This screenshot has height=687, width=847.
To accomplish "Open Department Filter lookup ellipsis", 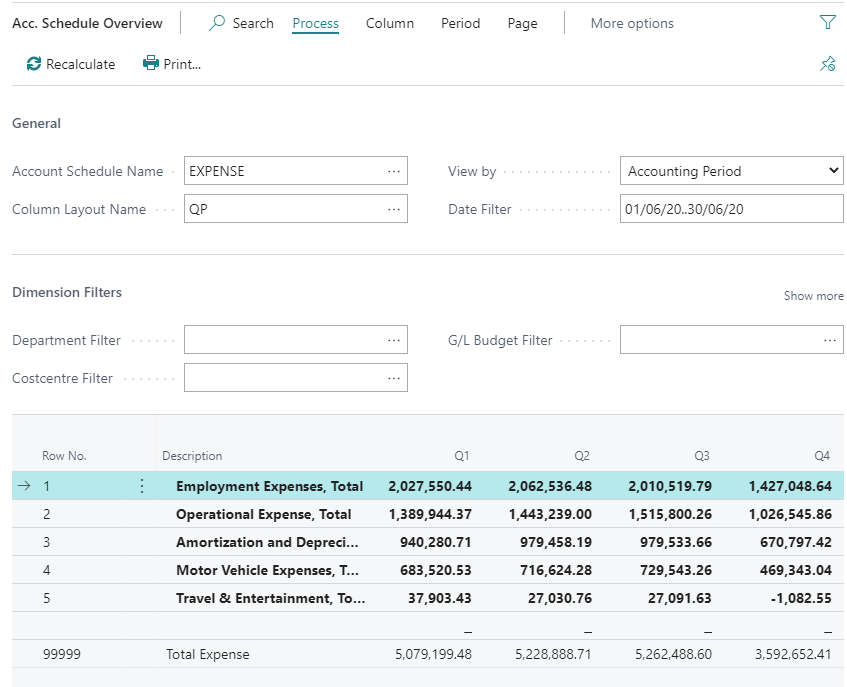I will 394,340.
